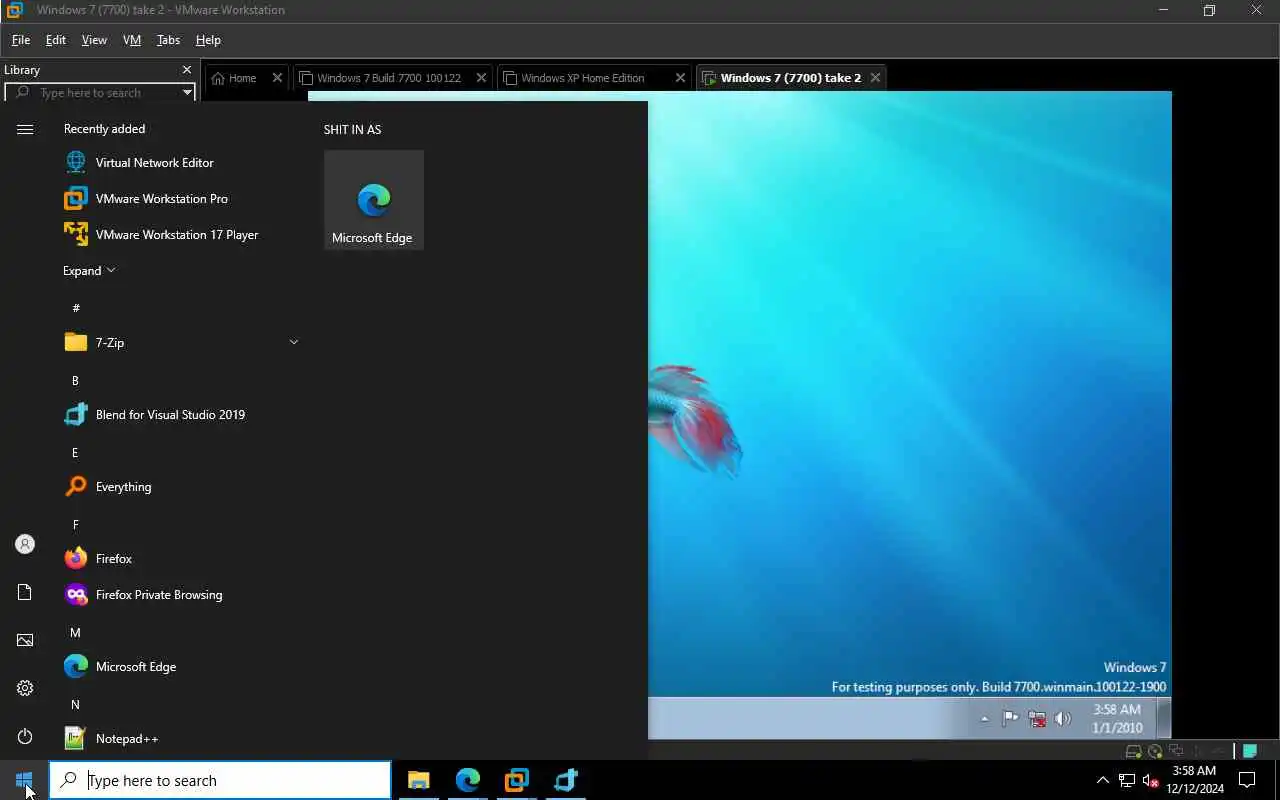Viewport: 1280px width, 800px height.
Task: Click the VMware network adapter status icon
Action: (1177, 751)
